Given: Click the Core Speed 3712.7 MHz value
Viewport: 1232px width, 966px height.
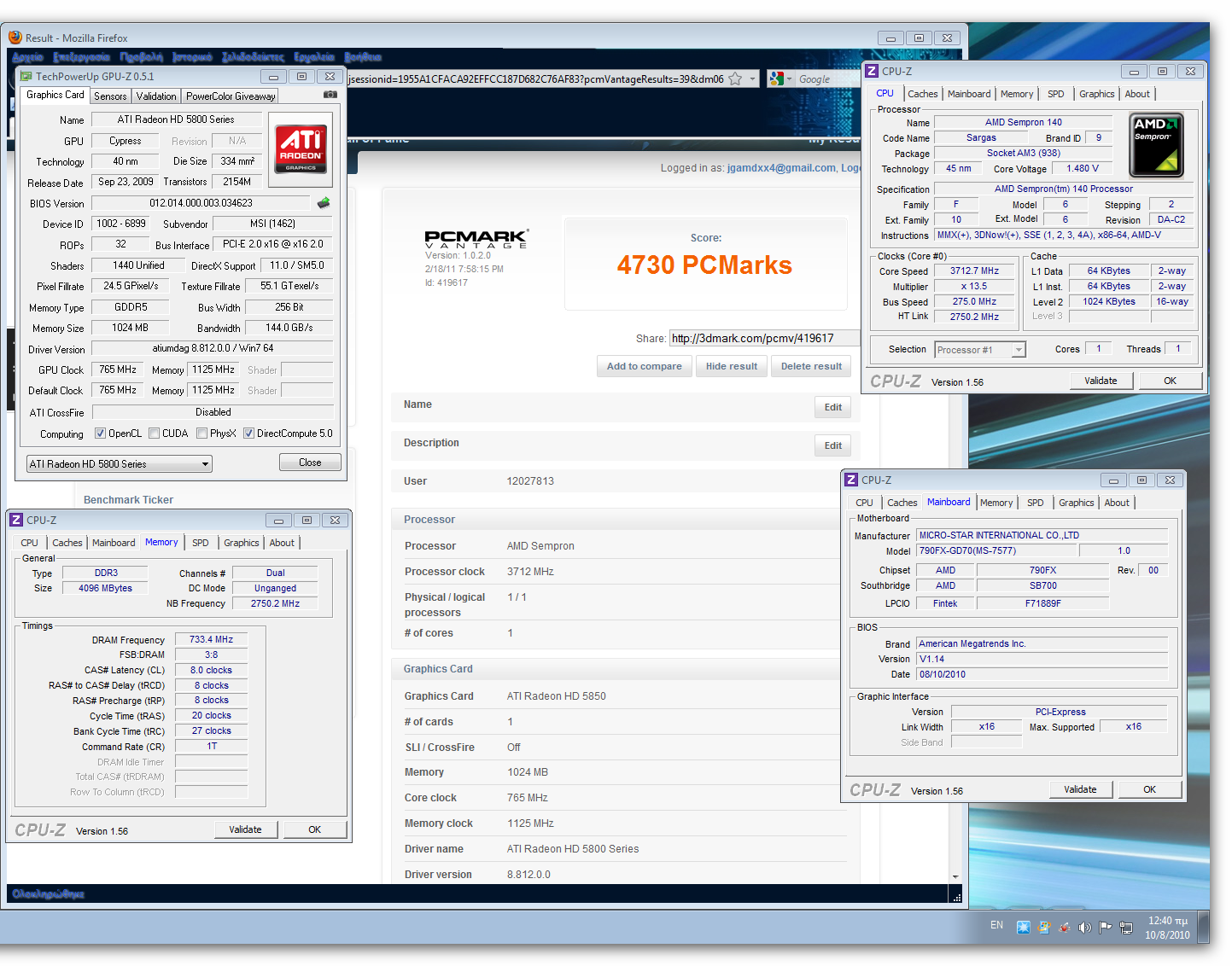Looking at the screenshot, I should [x=974, y=271].
